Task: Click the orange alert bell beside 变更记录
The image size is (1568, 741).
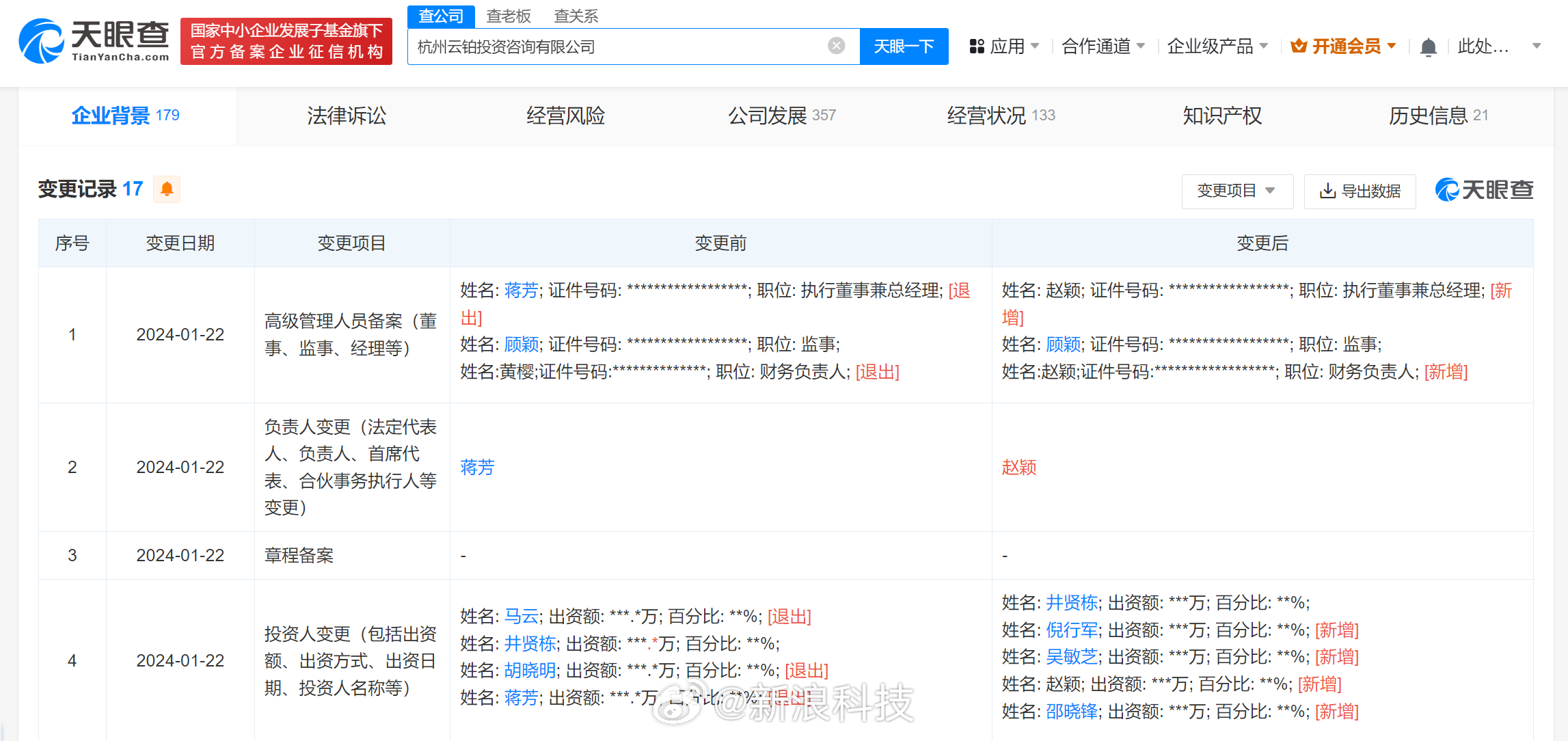Action: pos(167,189)
